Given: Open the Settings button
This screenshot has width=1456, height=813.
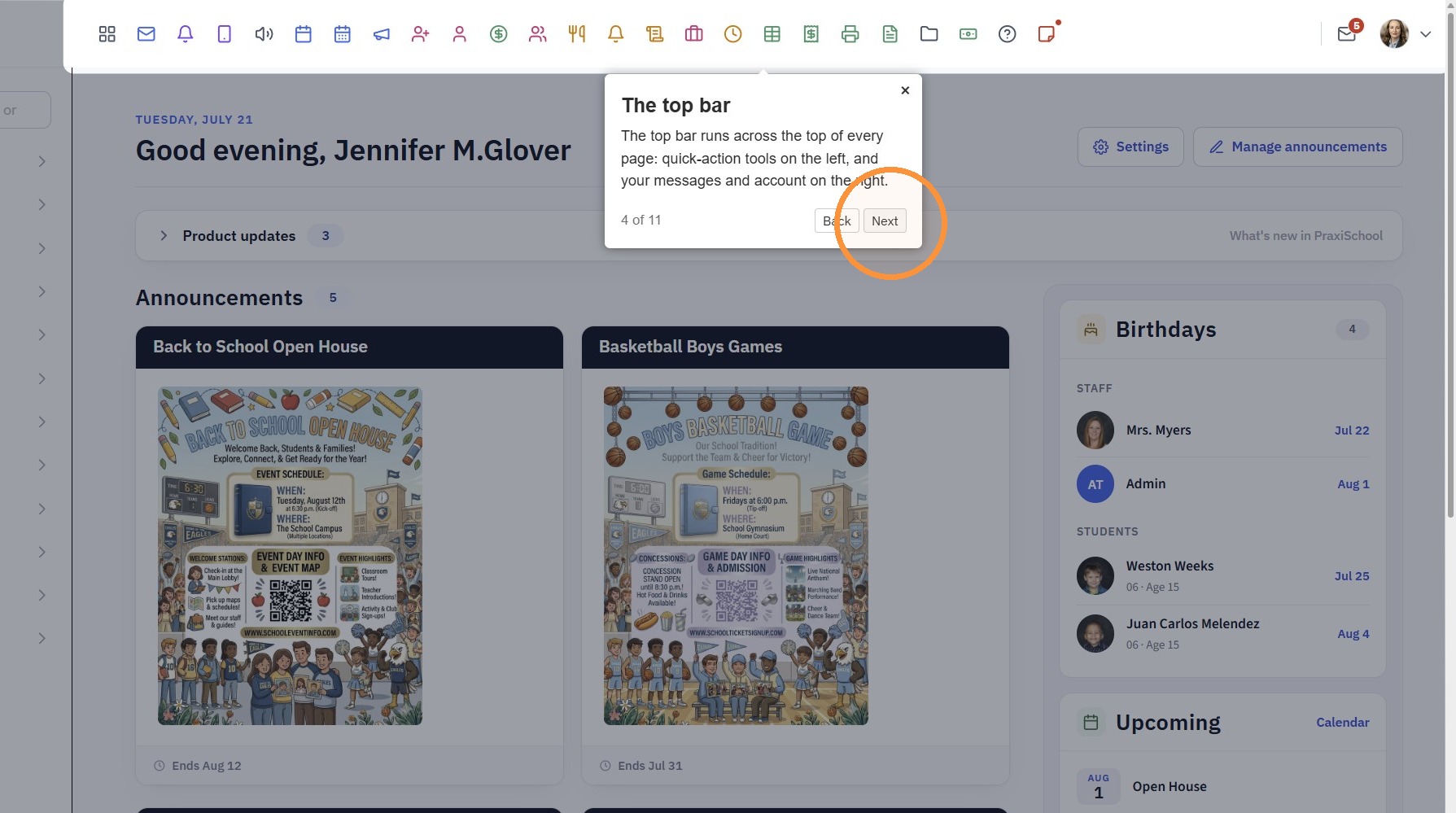Looking at the screenshot, I should pos(1130,147).
